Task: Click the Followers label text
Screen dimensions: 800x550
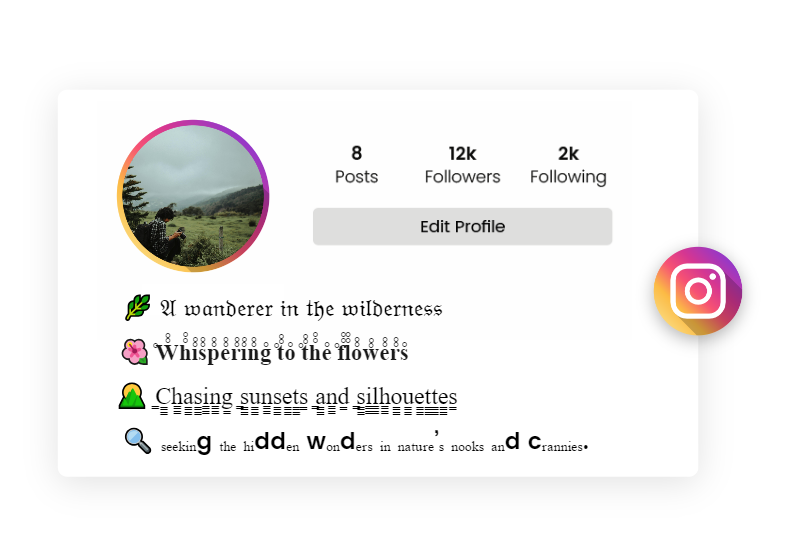Action: coord(462,177)
